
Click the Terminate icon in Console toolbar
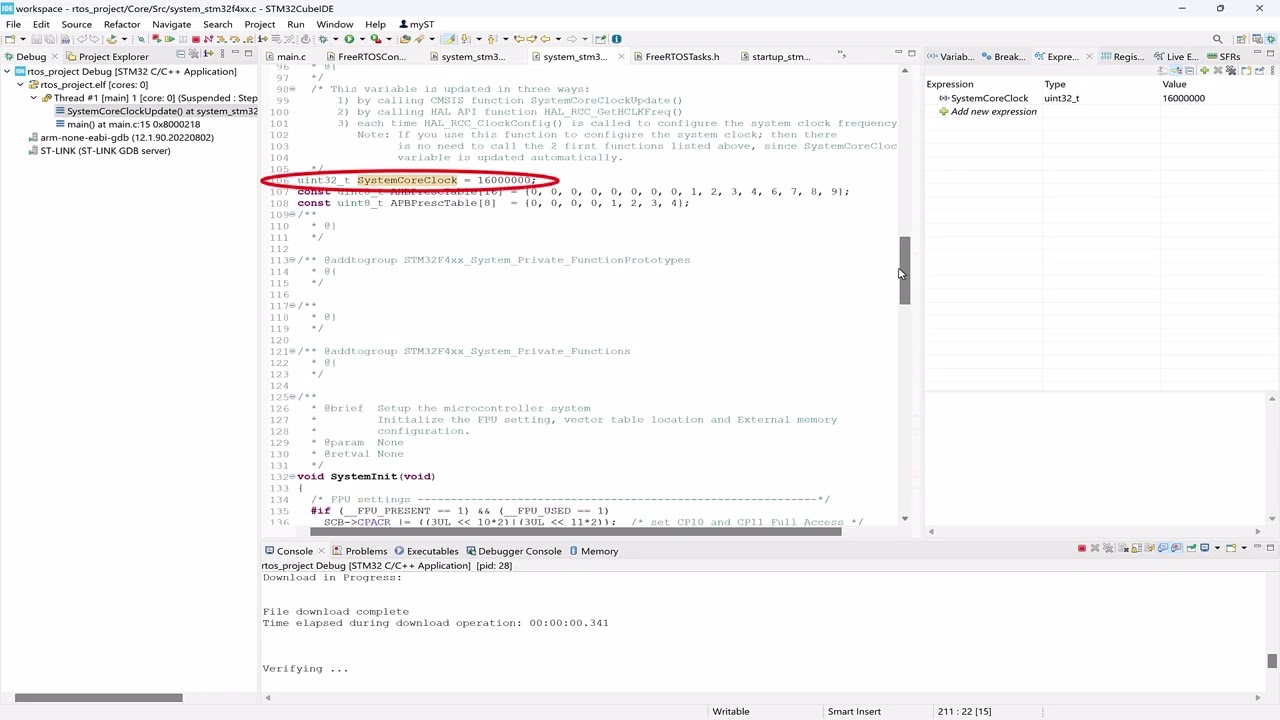(x=1082, y=548)
